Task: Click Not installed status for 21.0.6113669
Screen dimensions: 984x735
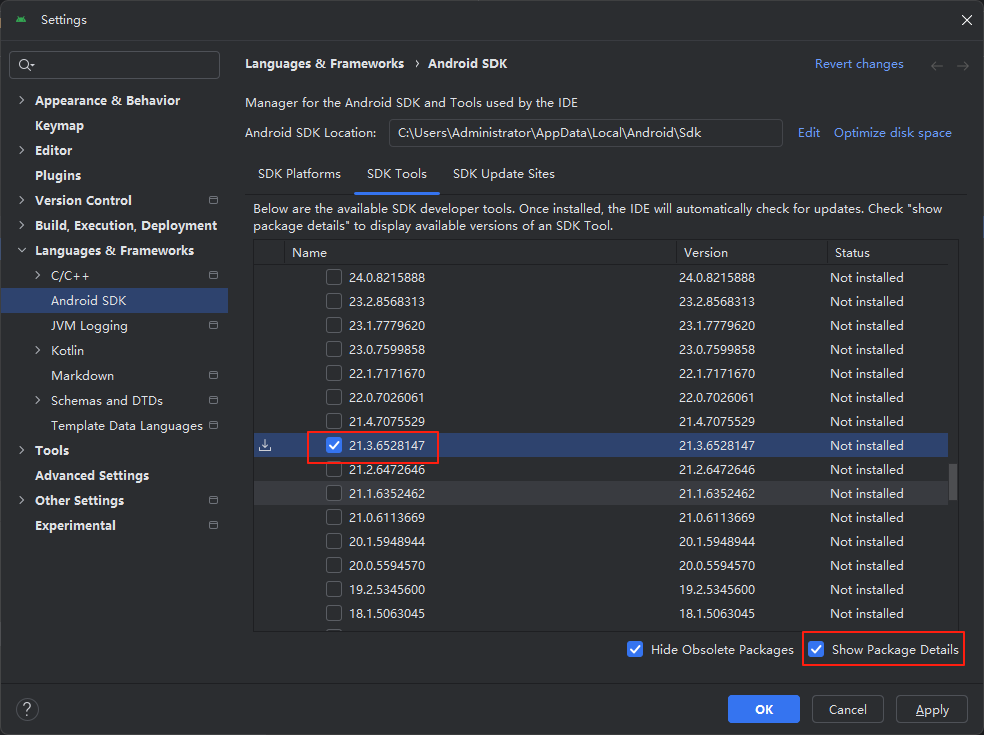Action: pyautogui.click(x=867, y=518)
